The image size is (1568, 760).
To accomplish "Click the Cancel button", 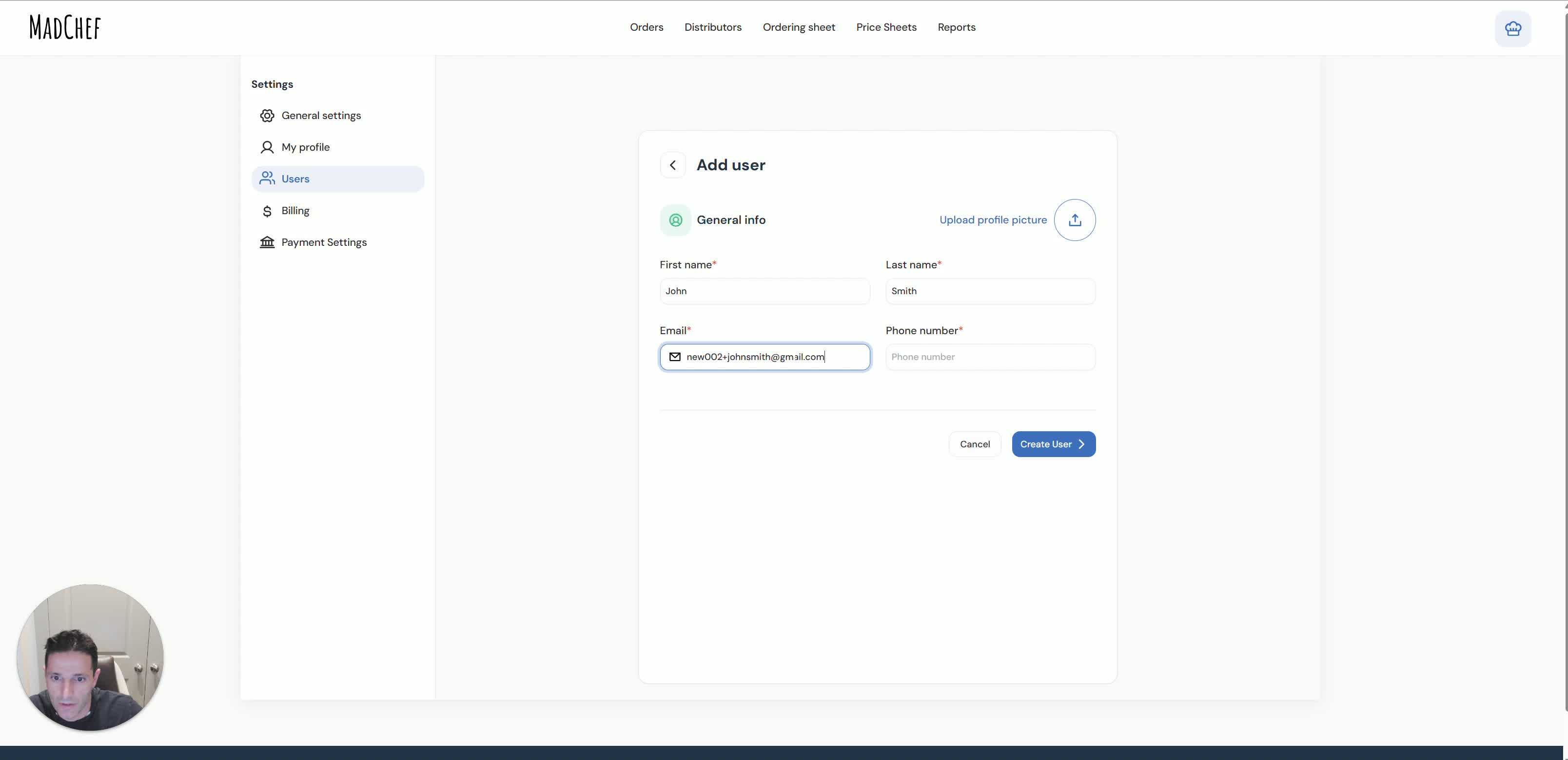I will coord(975,444).
